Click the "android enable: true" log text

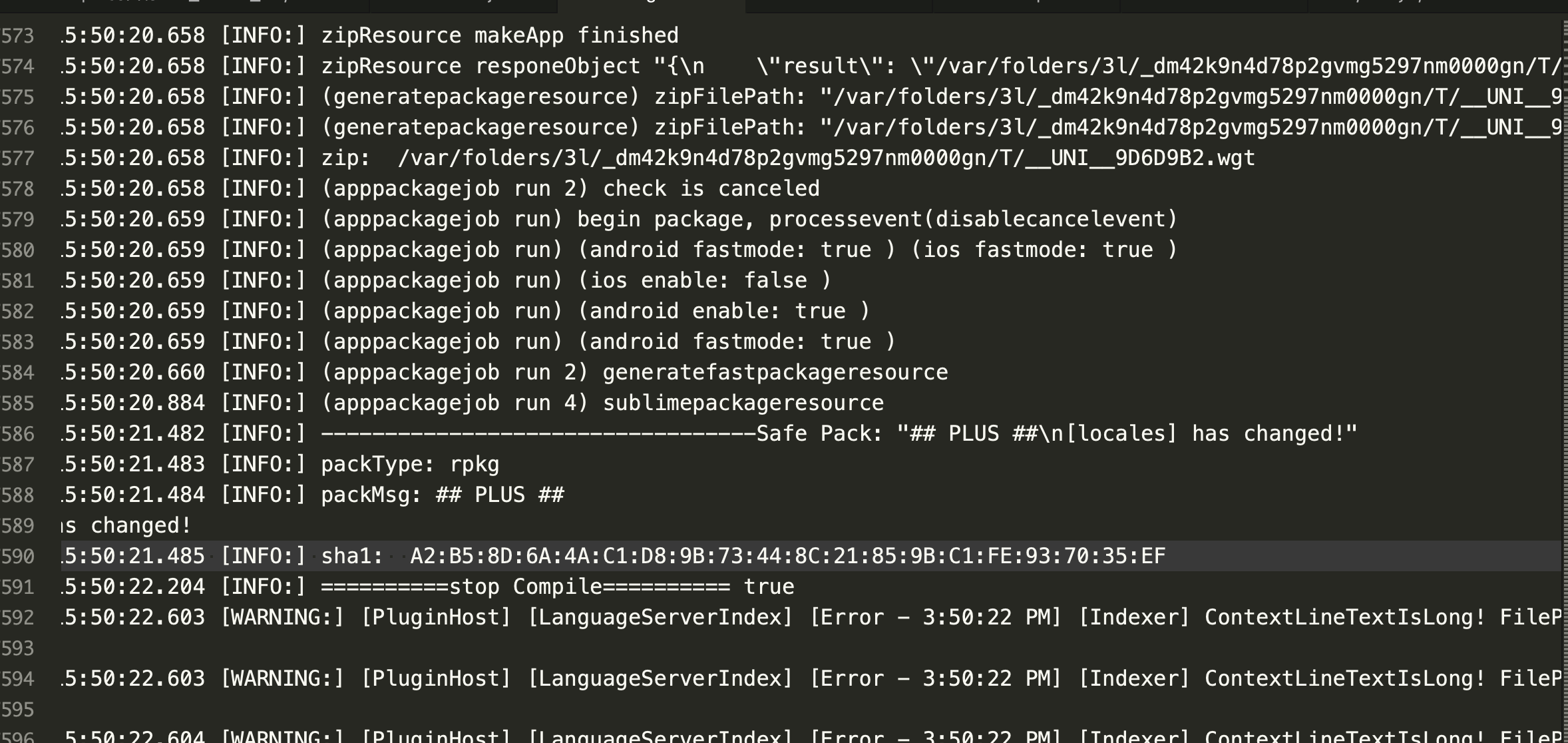(x=723, y=311)
